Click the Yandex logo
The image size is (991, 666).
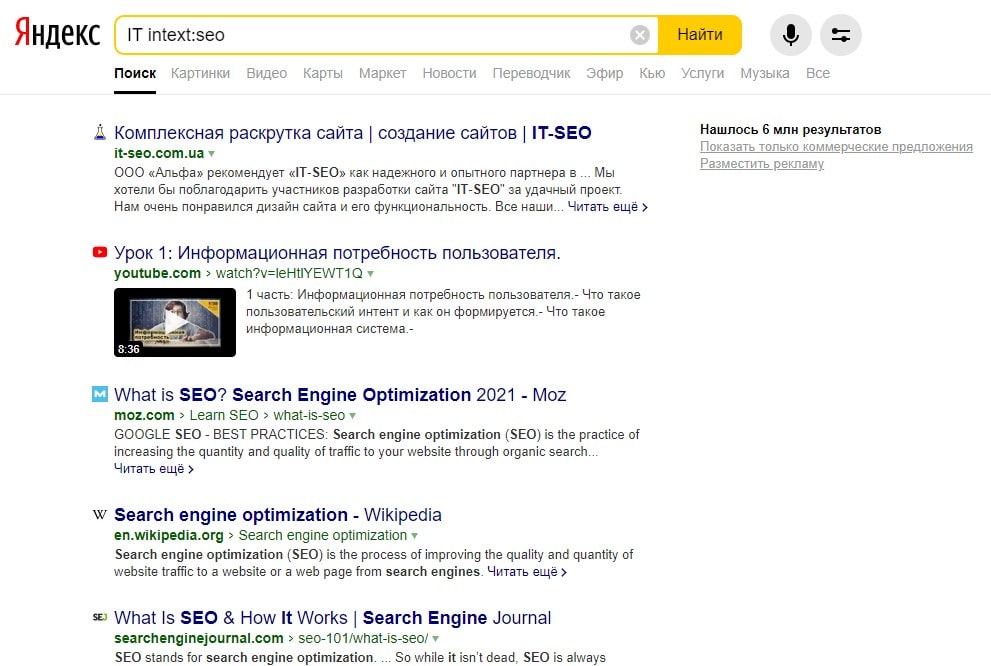point(57,35)
